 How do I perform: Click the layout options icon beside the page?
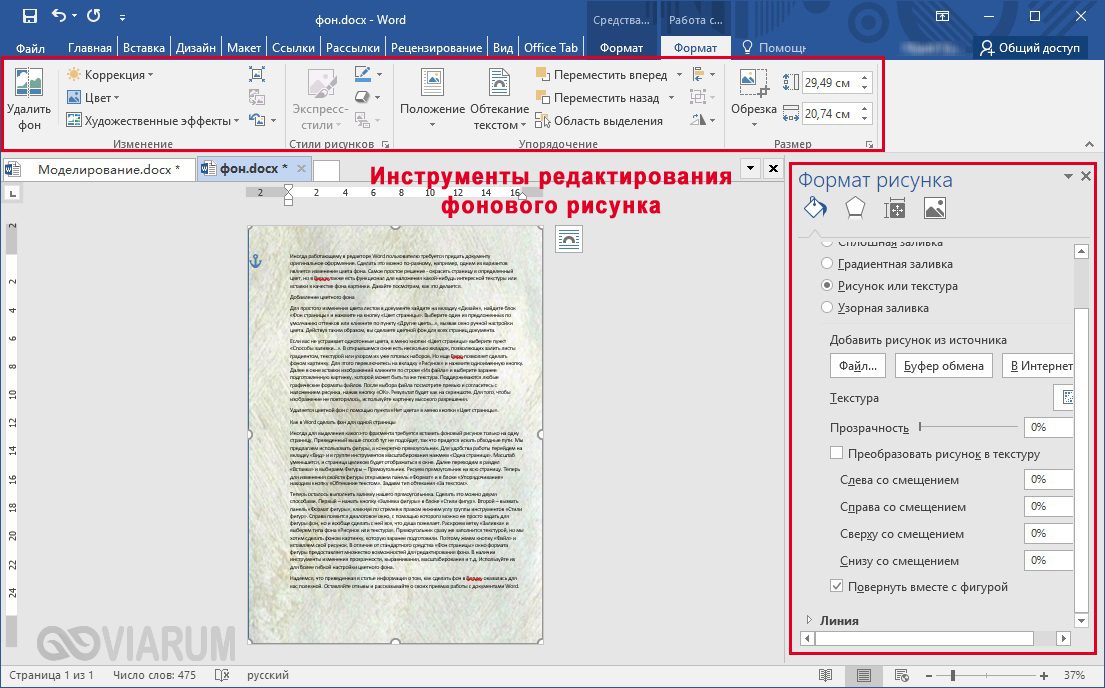(569, 240)
